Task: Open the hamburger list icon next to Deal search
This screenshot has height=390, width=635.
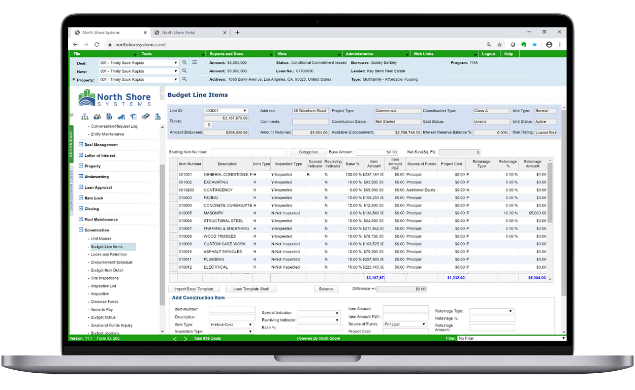Action: click(194, 62)
